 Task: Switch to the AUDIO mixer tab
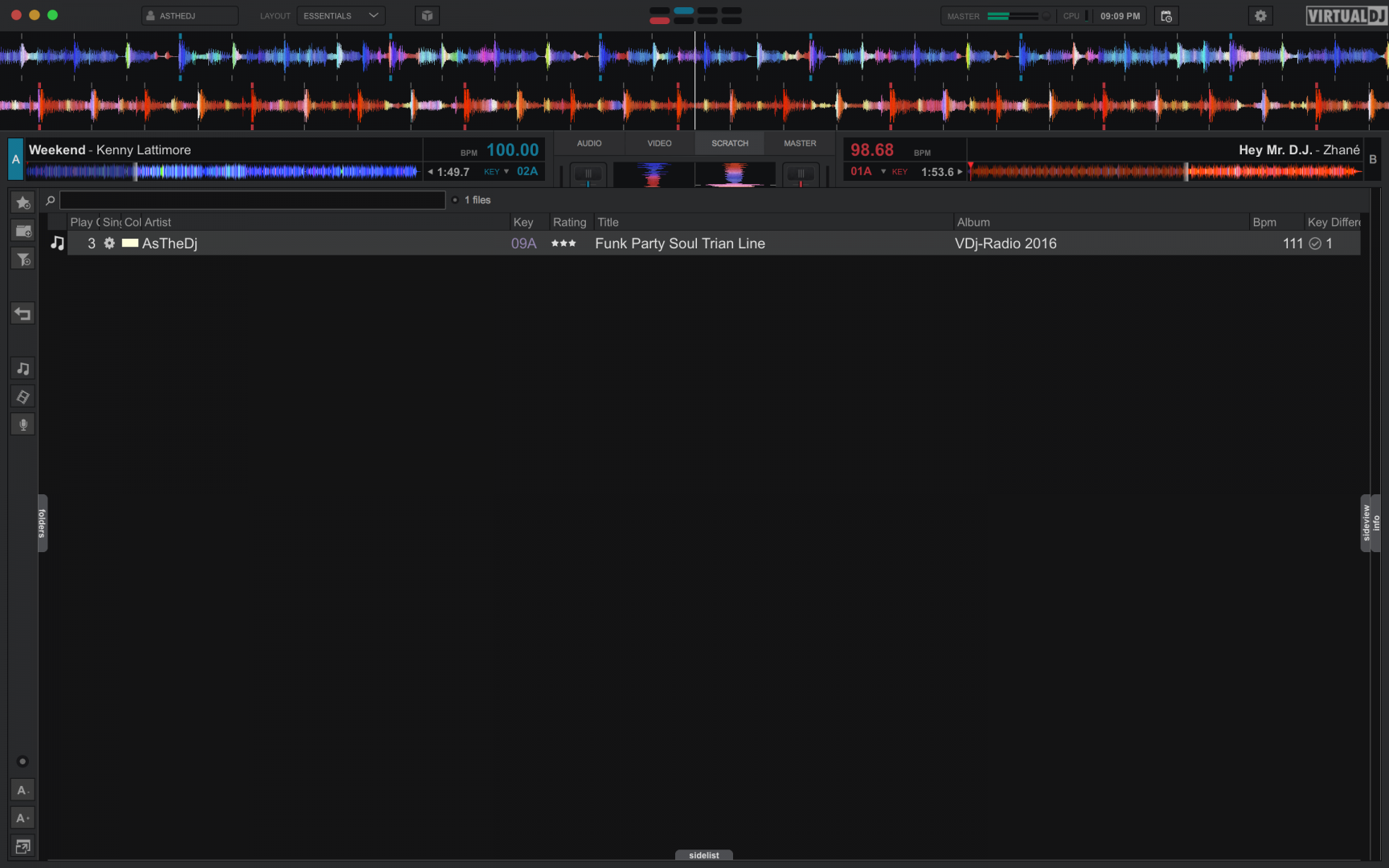click(x=589, y=143)
